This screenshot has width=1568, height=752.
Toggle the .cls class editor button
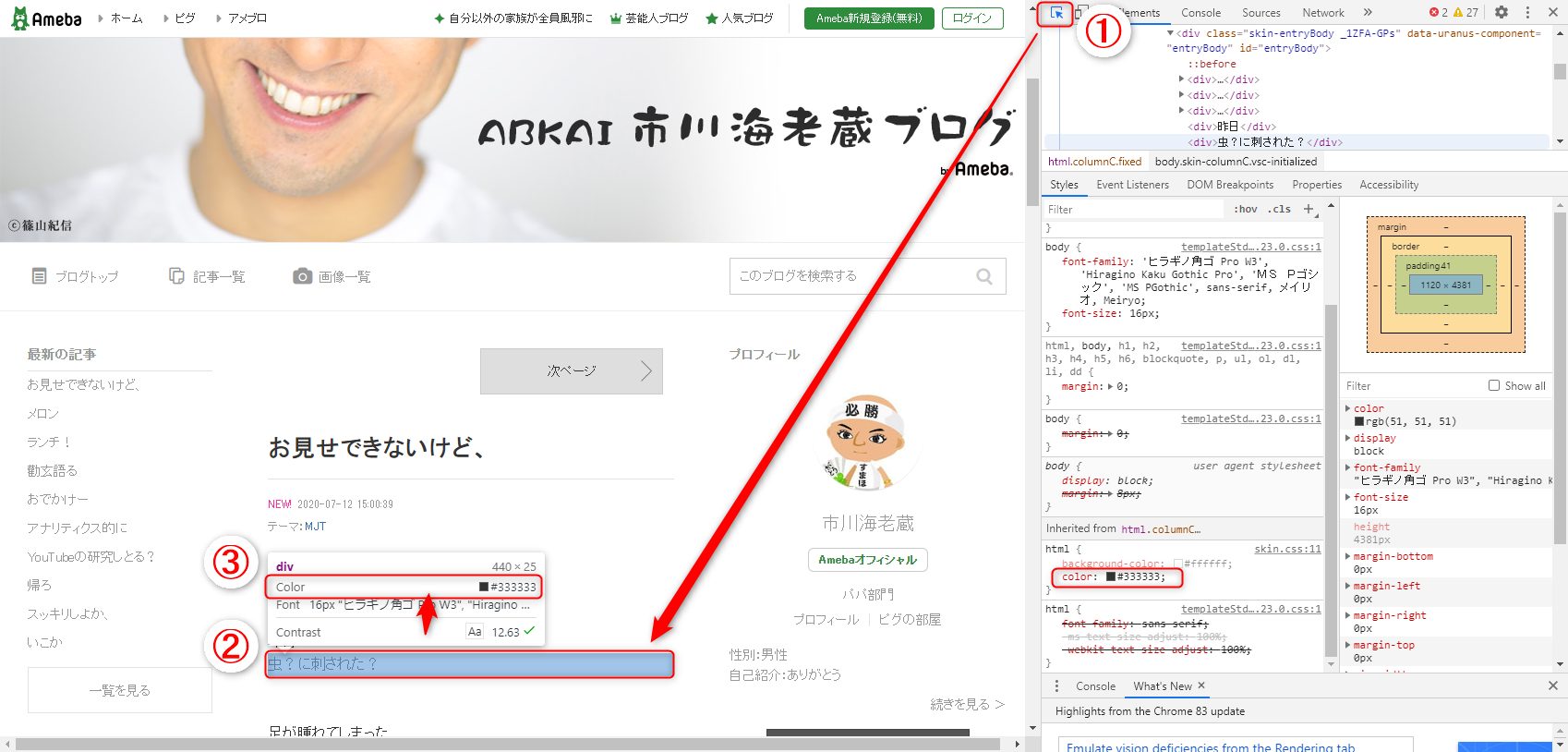1279,210
